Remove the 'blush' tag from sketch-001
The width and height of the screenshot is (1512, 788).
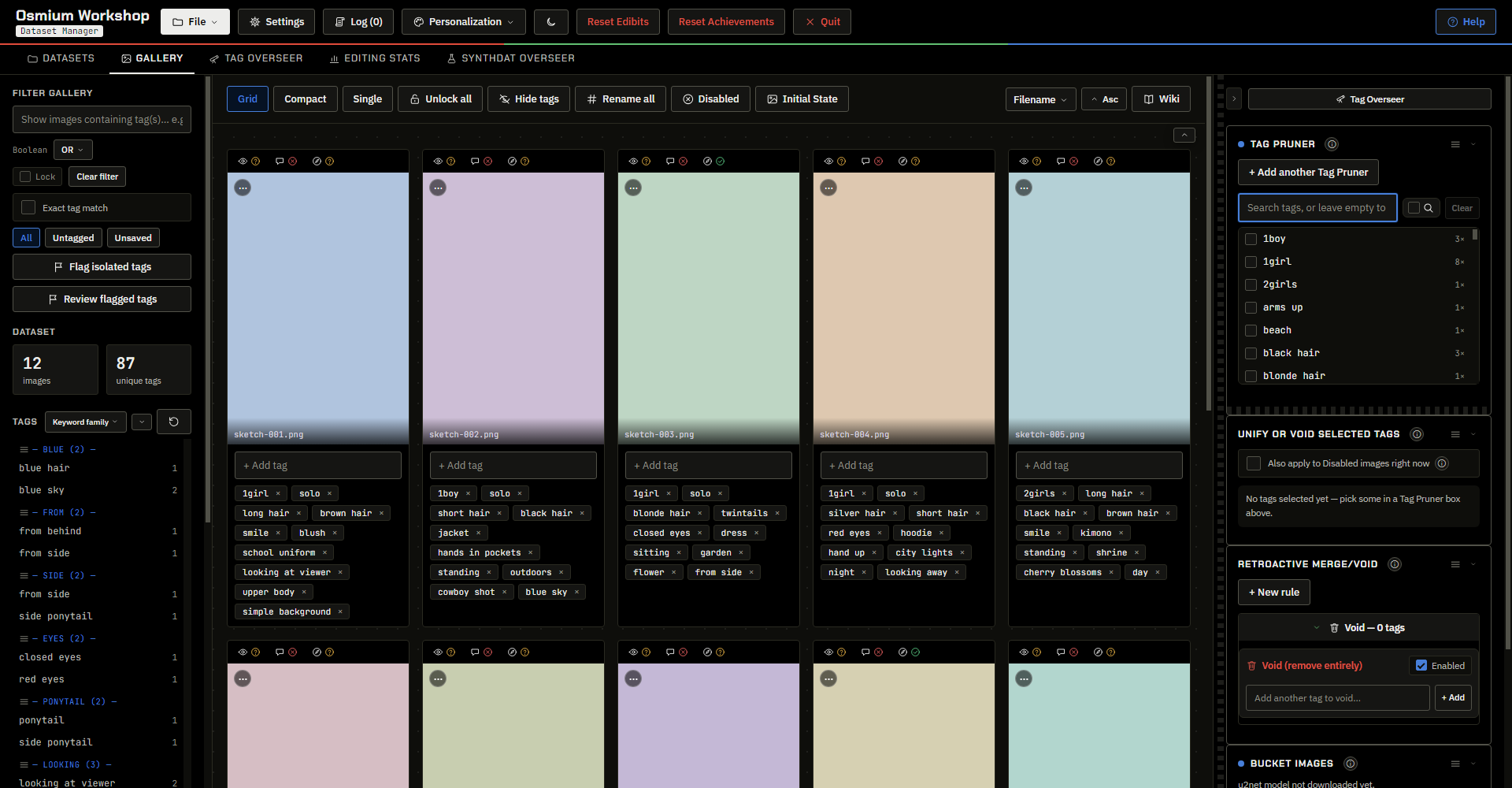click(335, 533)
